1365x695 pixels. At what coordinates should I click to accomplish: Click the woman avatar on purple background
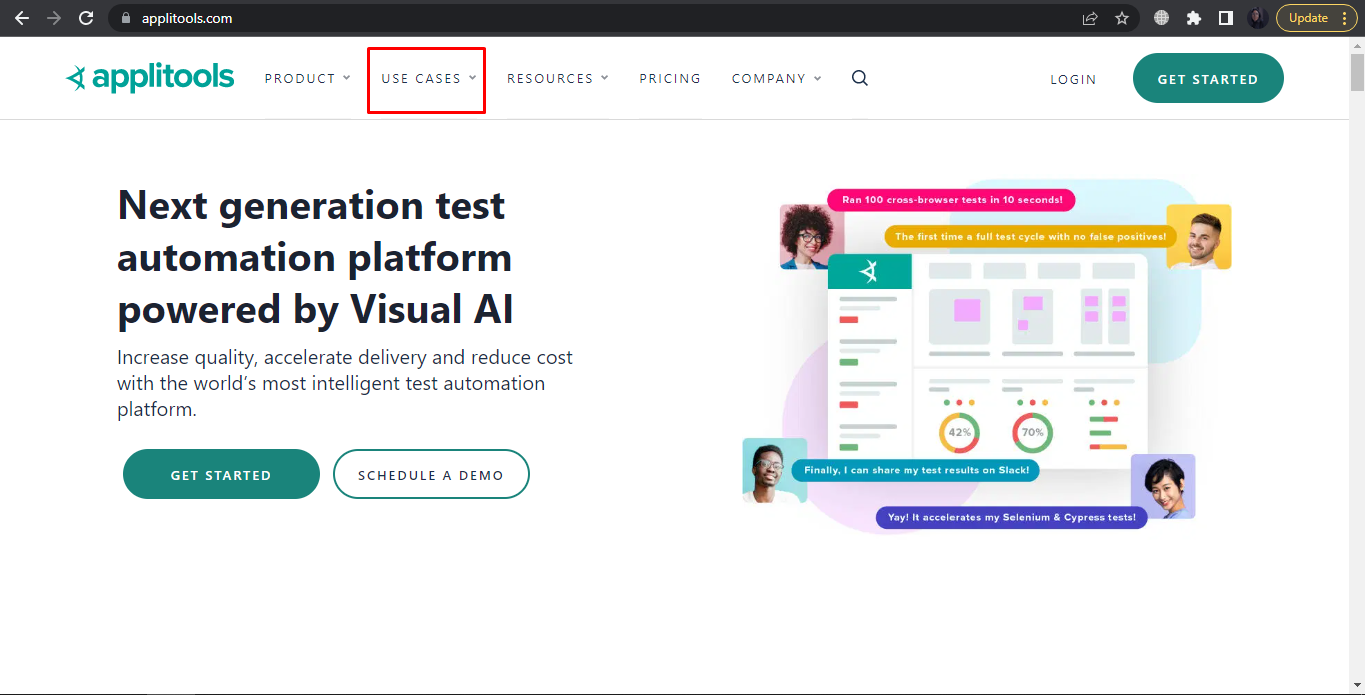pos(1163,487)
